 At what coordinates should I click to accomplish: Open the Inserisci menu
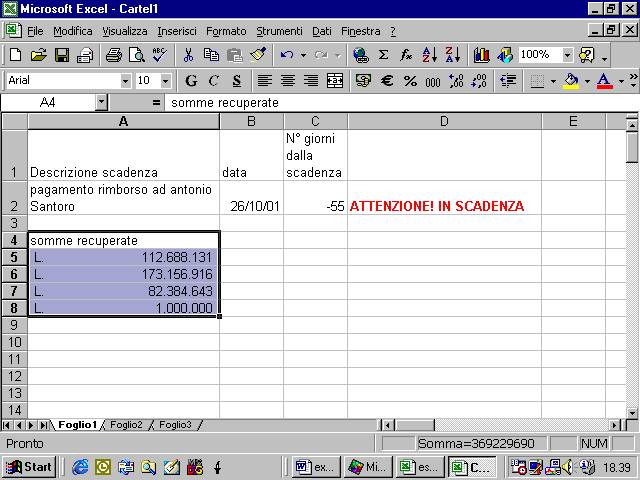point(177,31)
